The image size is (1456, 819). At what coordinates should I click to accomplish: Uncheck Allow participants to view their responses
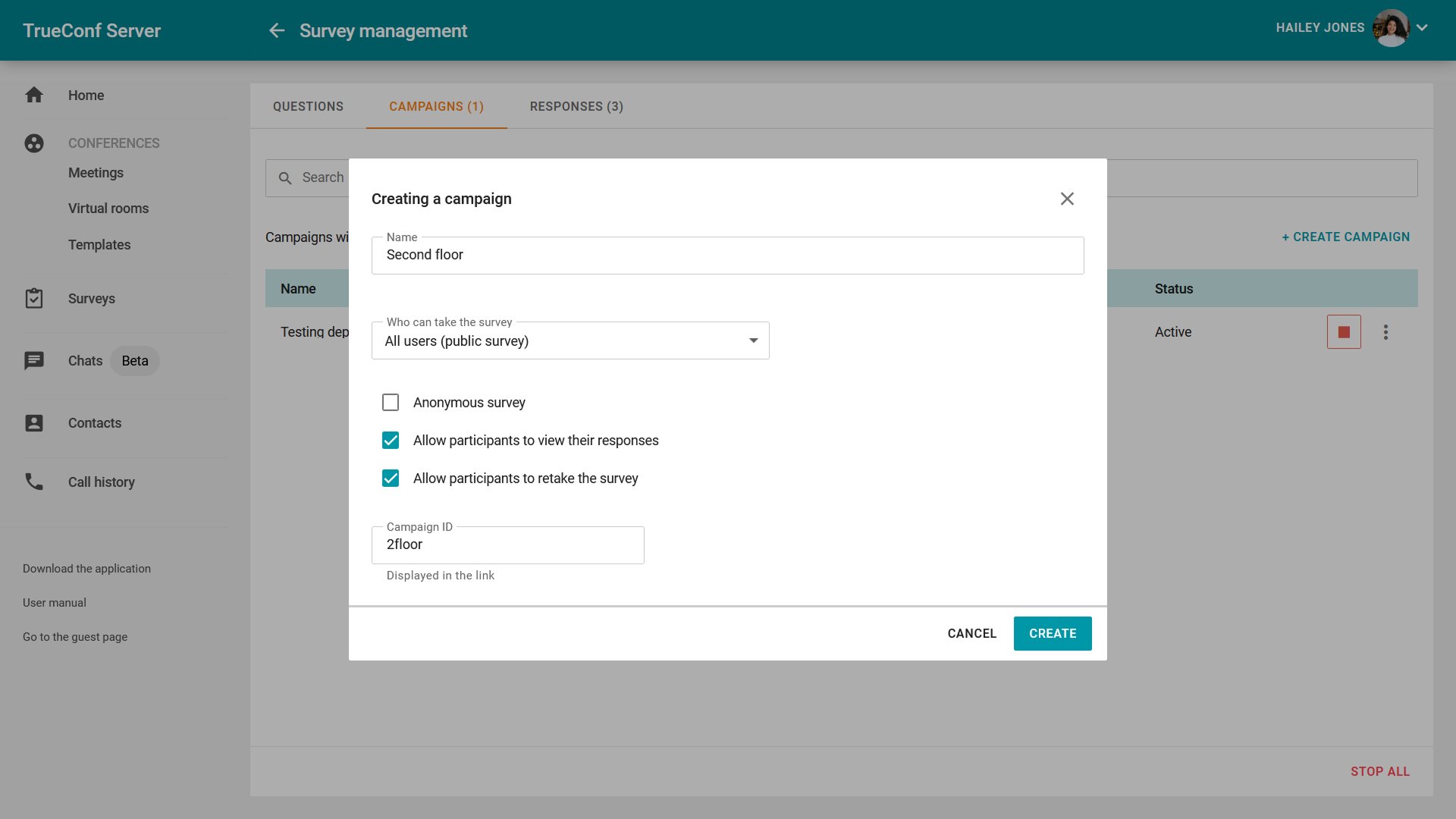coord(391,441)
